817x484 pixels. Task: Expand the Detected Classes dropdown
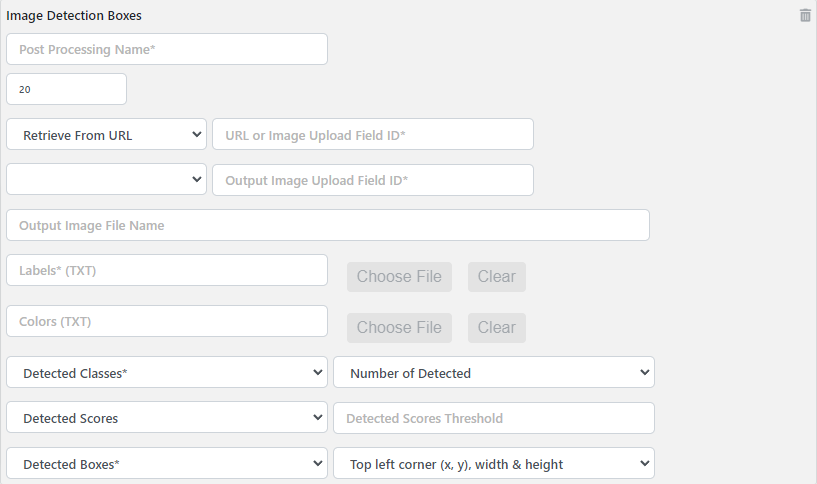(167, 372)
